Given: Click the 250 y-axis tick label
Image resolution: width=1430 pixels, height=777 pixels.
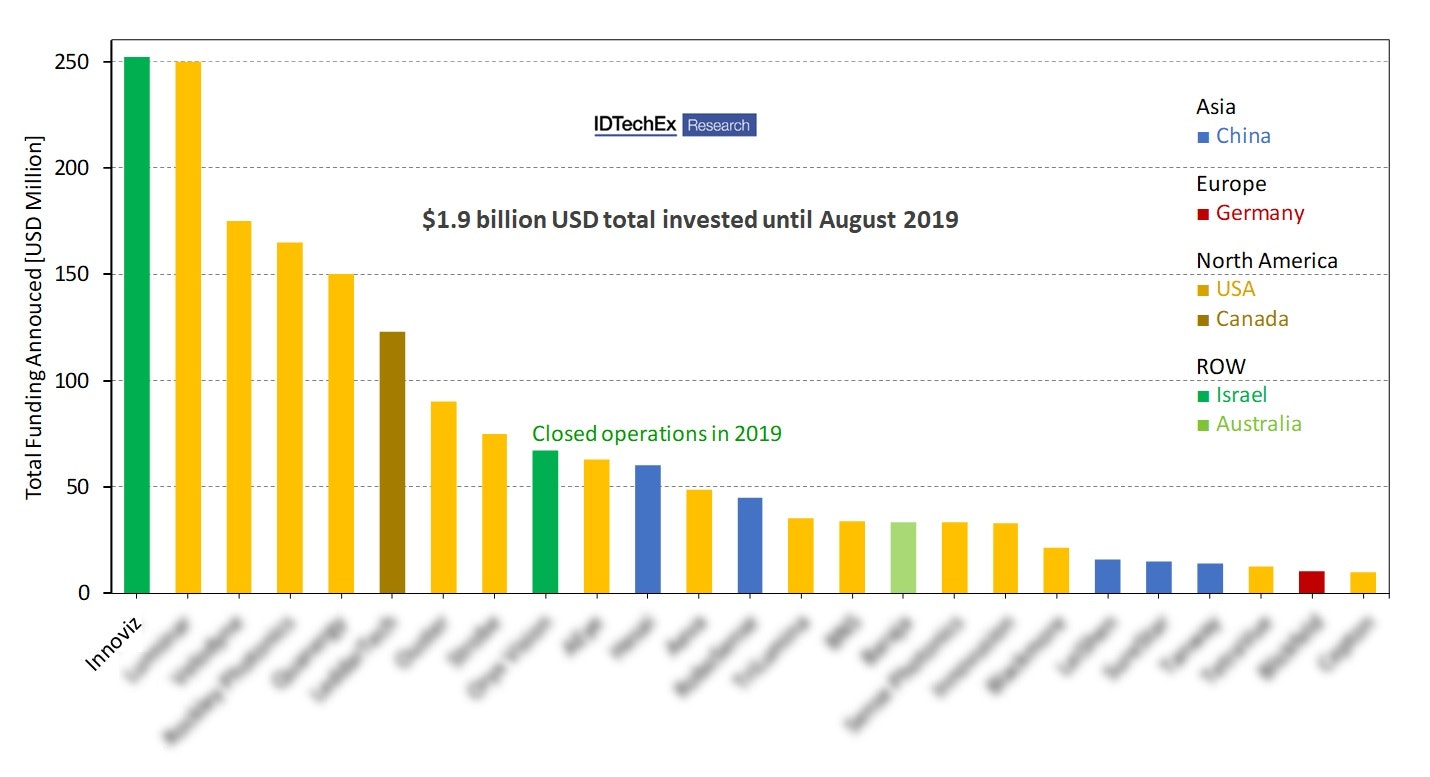Looking at the screenshot, I should [73, 62].
